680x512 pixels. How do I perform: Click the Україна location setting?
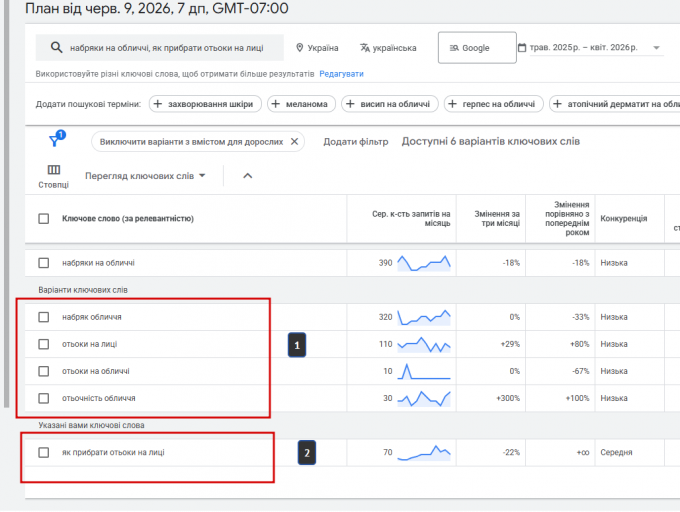point(317,48)
